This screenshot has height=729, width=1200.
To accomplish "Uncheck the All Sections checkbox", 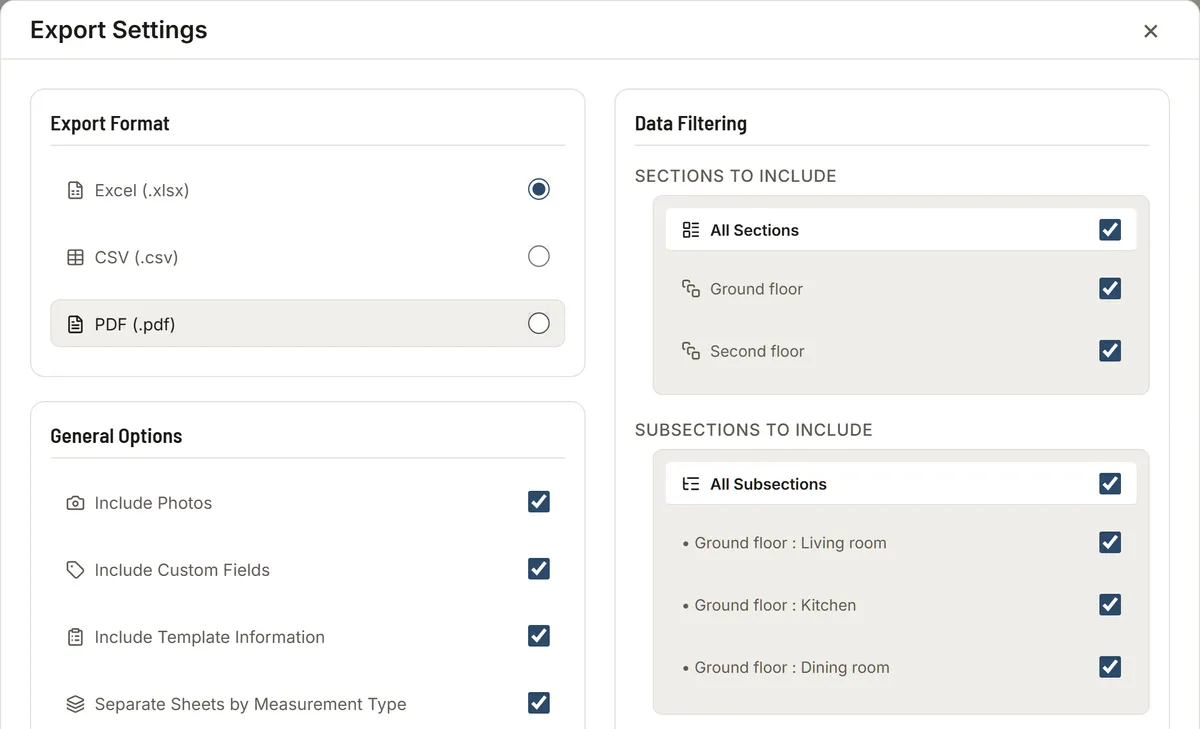I will click(1110, 230).
